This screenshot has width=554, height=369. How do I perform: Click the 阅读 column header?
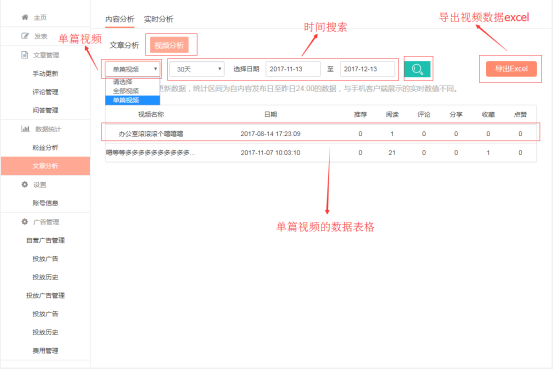pyautogui.click(x=392, y=114)
